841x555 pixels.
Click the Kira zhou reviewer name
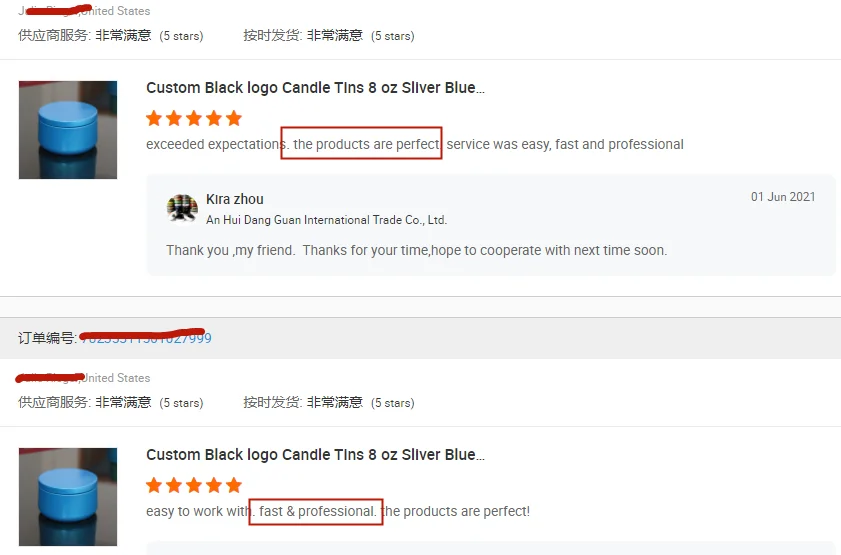point(235,199)
